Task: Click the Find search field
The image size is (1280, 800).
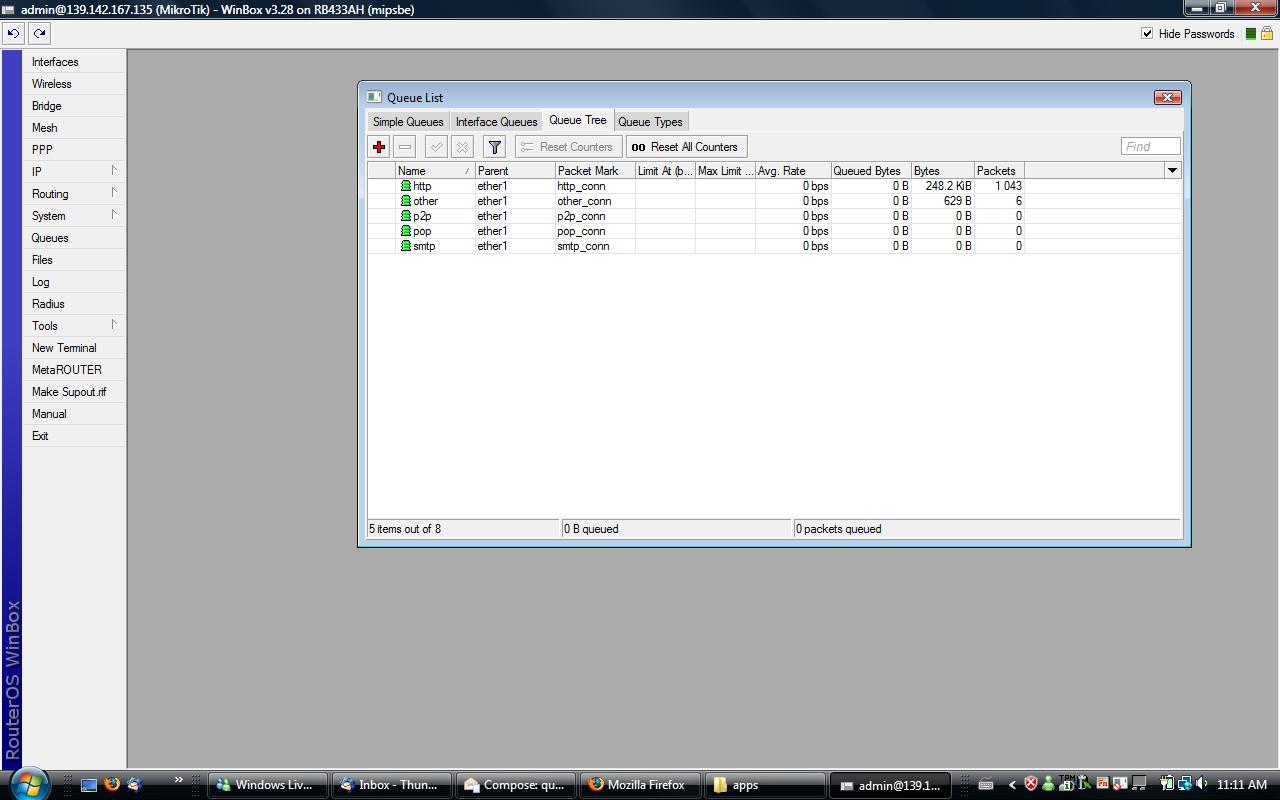Action: click(x=1150, y=146)
